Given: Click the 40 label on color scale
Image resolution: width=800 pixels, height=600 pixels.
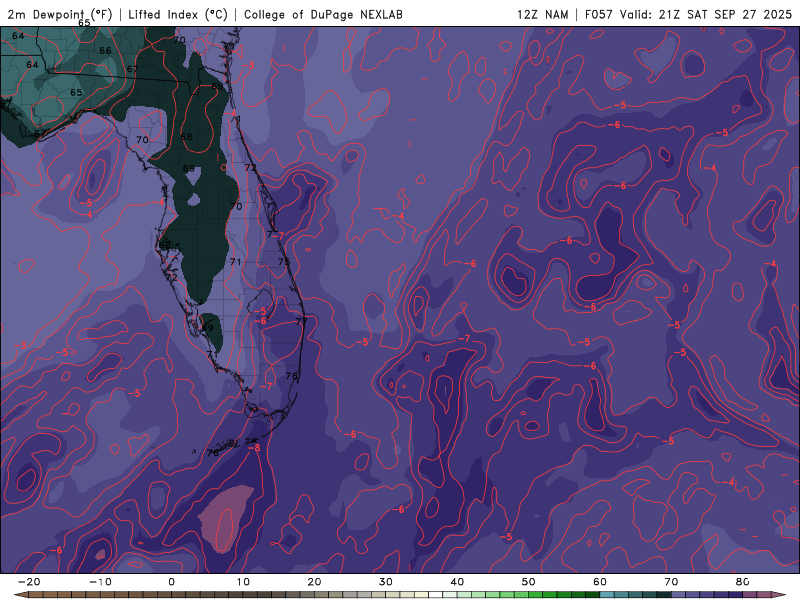Looking at the screenshot, I should 457,582.
